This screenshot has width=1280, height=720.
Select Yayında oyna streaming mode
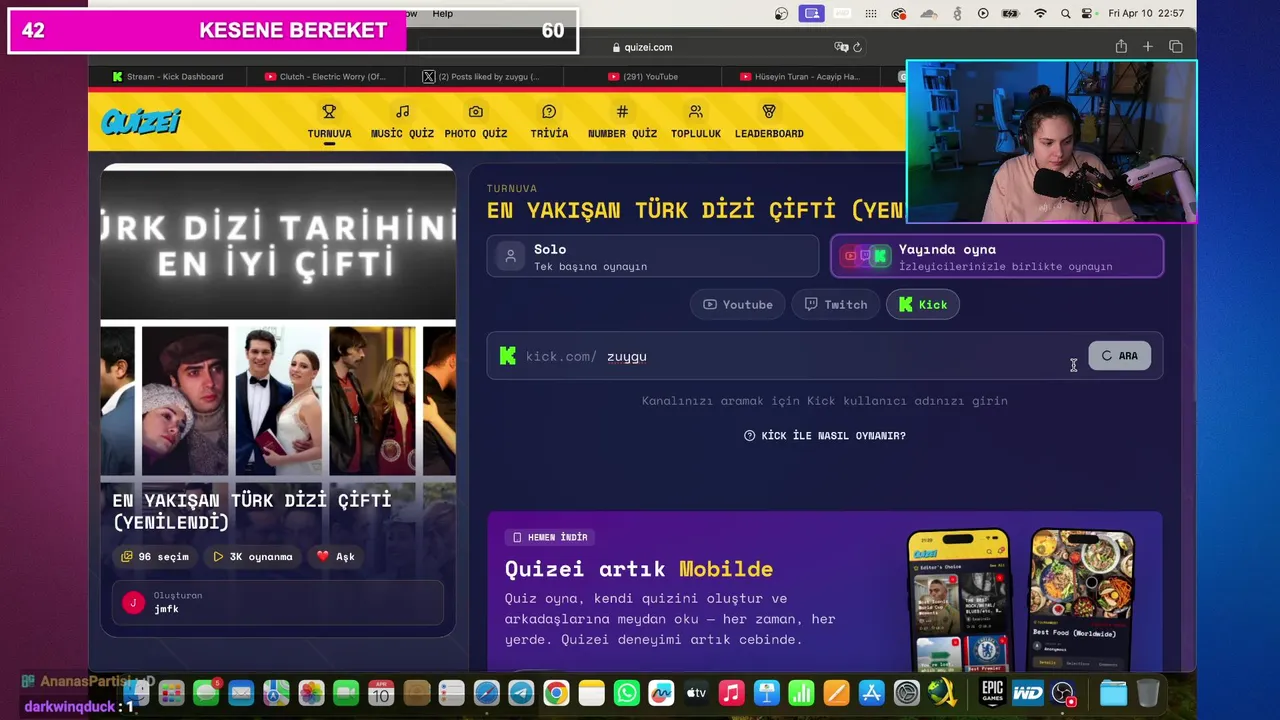pos(997,256)
